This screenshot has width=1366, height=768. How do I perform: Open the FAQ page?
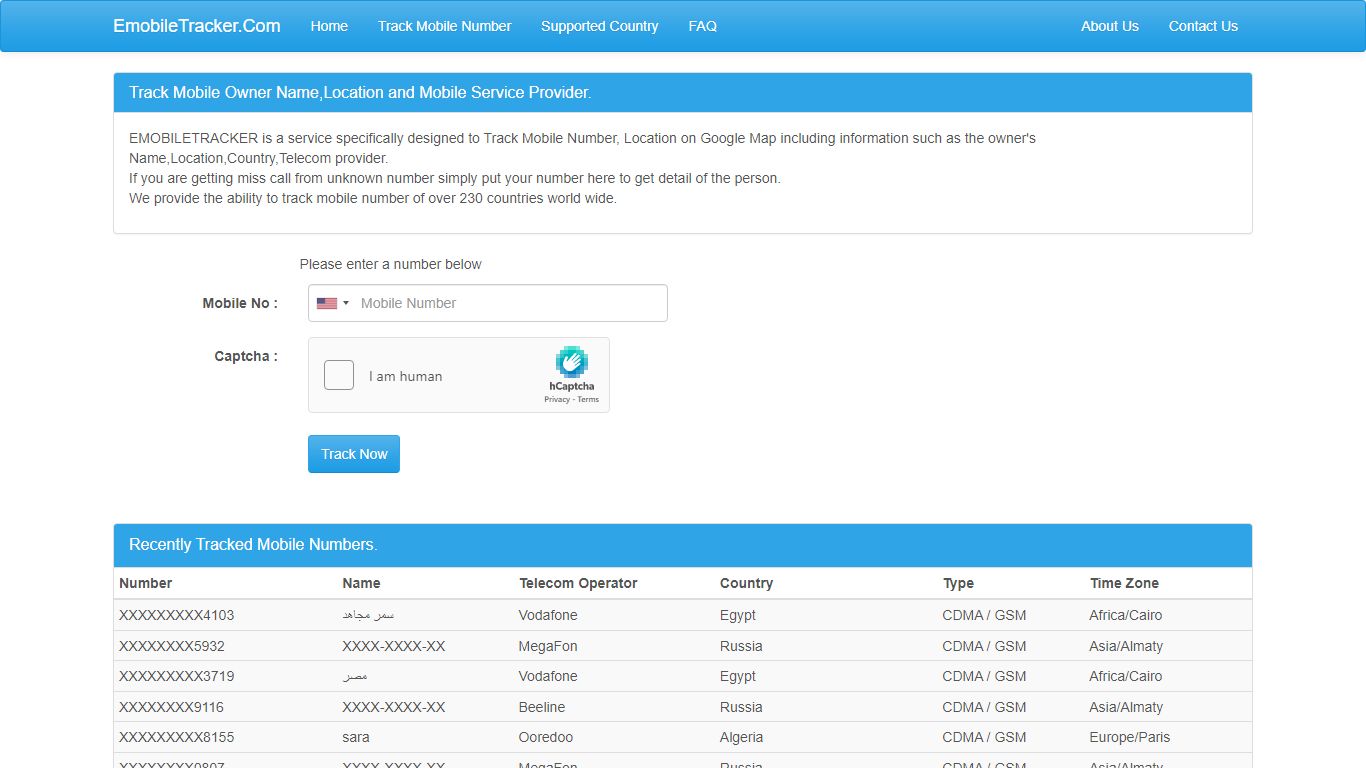(x=703, y=26)
